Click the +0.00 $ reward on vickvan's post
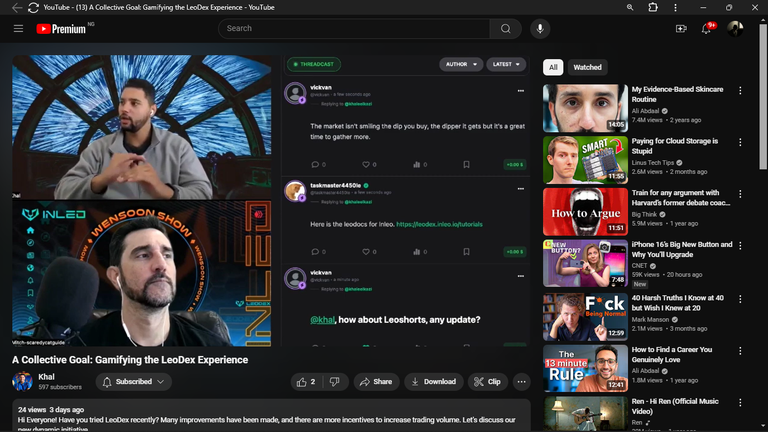The height and width of the screenshot is (432, 768). (x=515, y=165)
